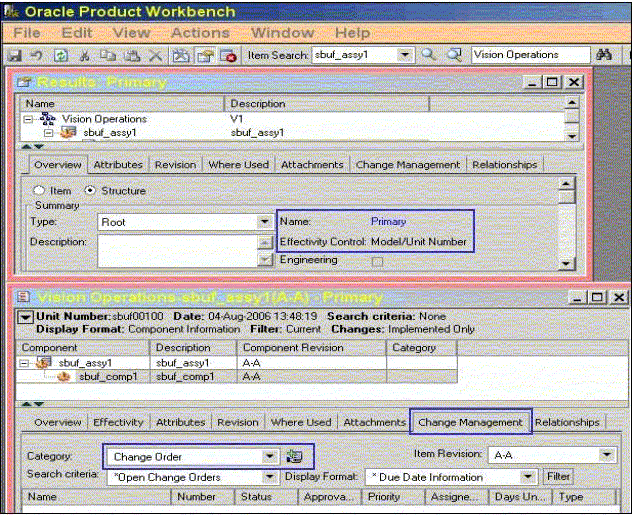Click the Delete X toolbar icon
The height and width of the screenshot is (515, 632).
click(156, 55)
